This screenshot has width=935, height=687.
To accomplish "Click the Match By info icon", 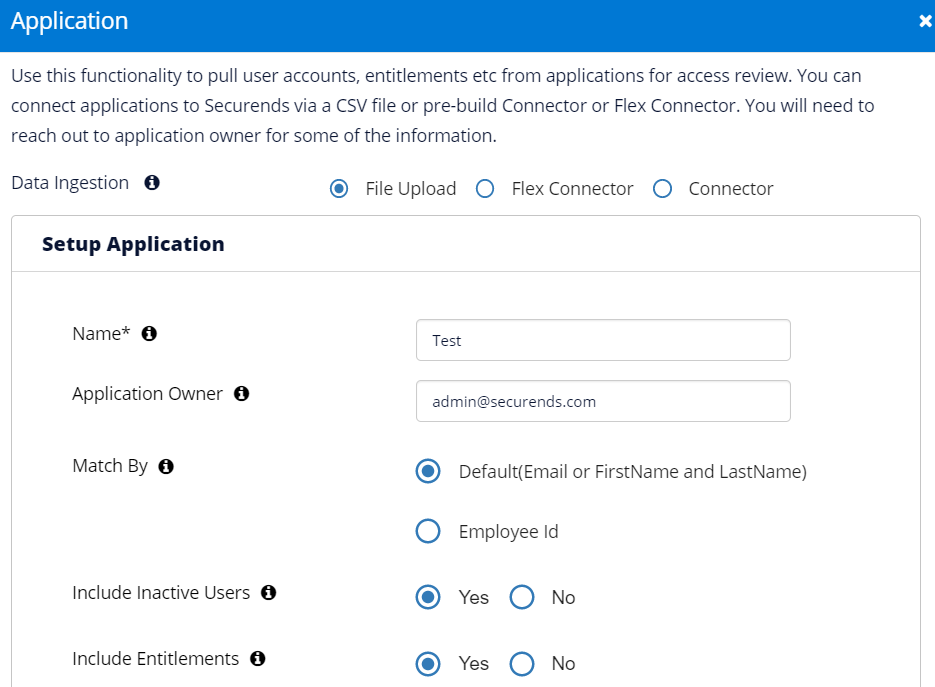I will [166, 466].
